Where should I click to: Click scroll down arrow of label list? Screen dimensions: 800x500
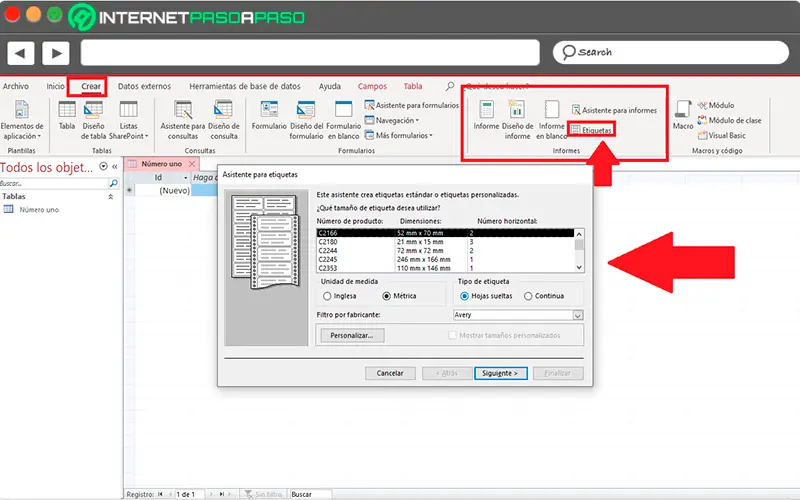(579, 267)
